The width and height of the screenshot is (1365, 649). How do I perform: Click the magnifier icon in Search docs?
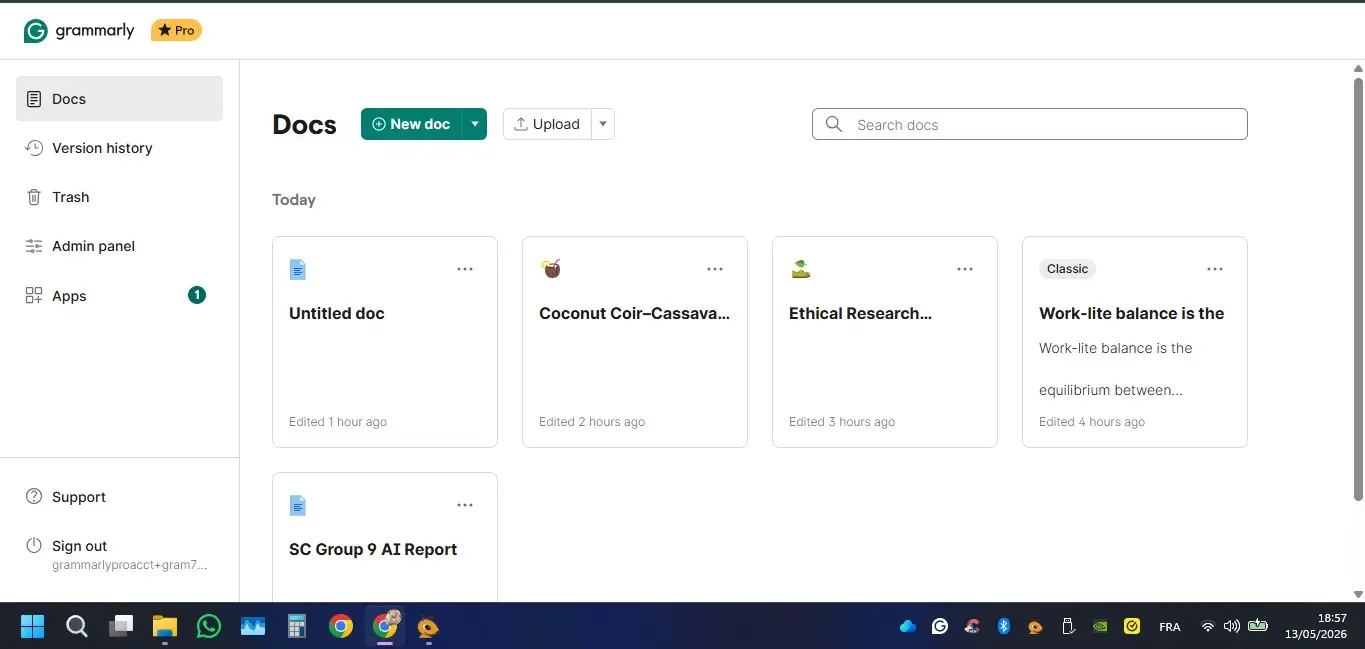click(834, 124)
